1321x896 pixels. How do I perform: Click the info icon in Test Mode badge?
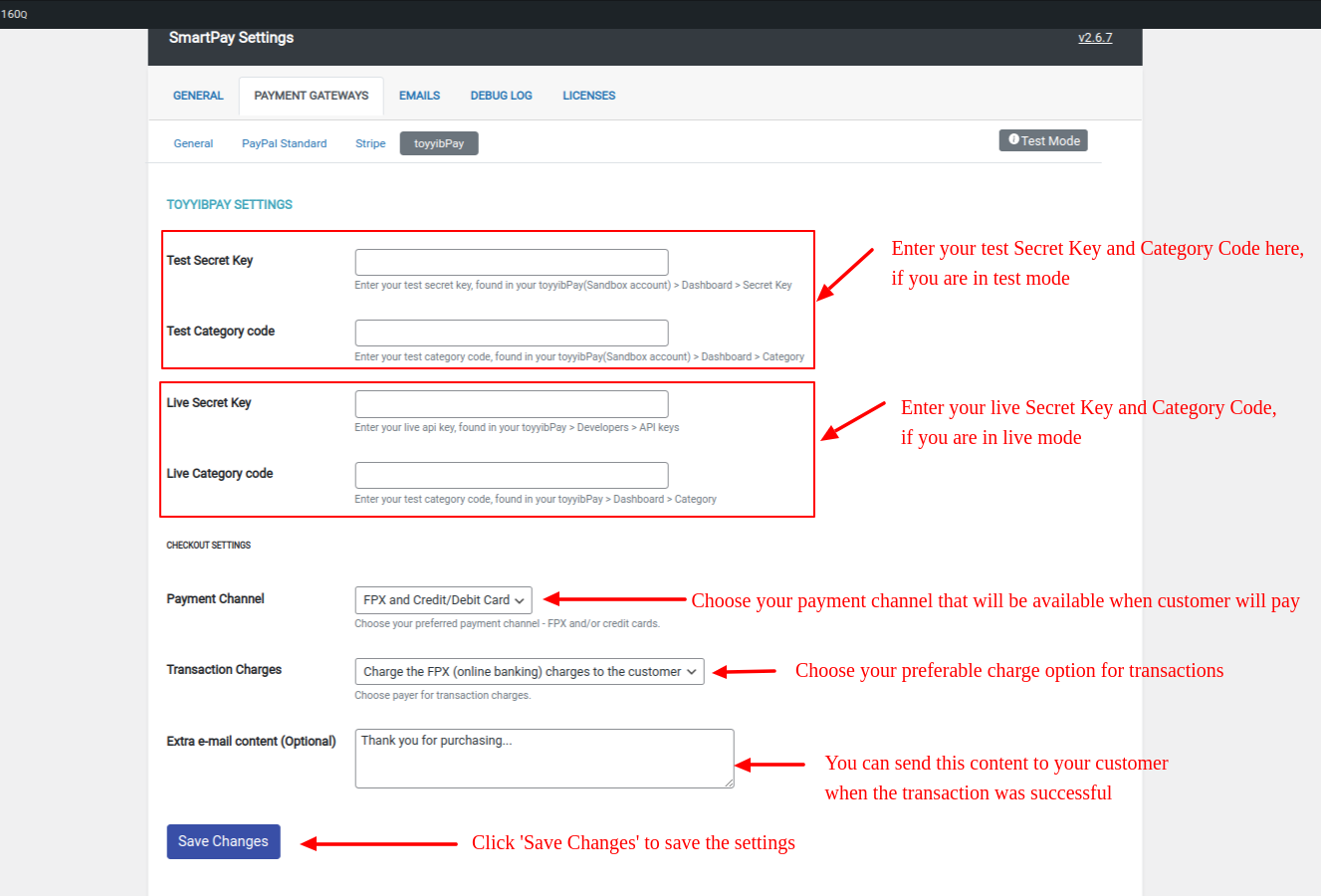(1013, 140)
